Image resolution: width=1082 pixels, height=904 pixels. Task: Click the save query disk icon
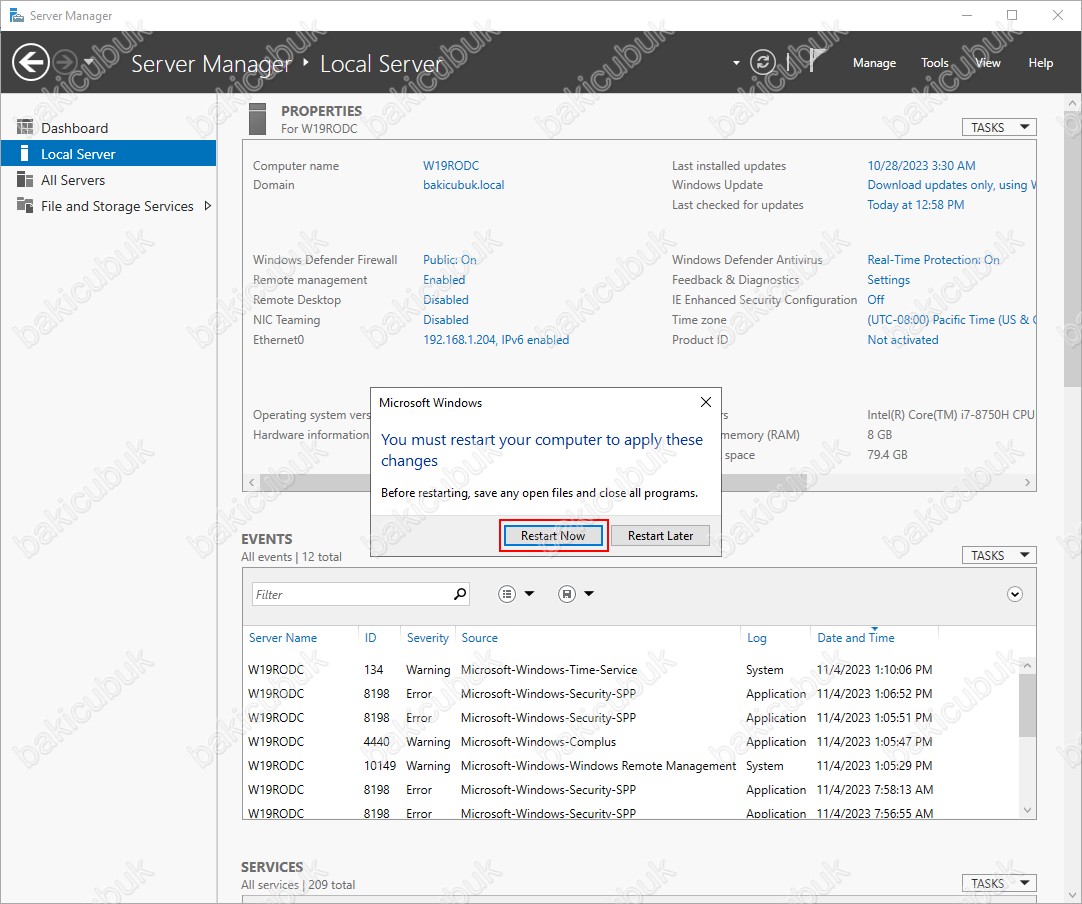pyautogui.click(x=567, y=593)
